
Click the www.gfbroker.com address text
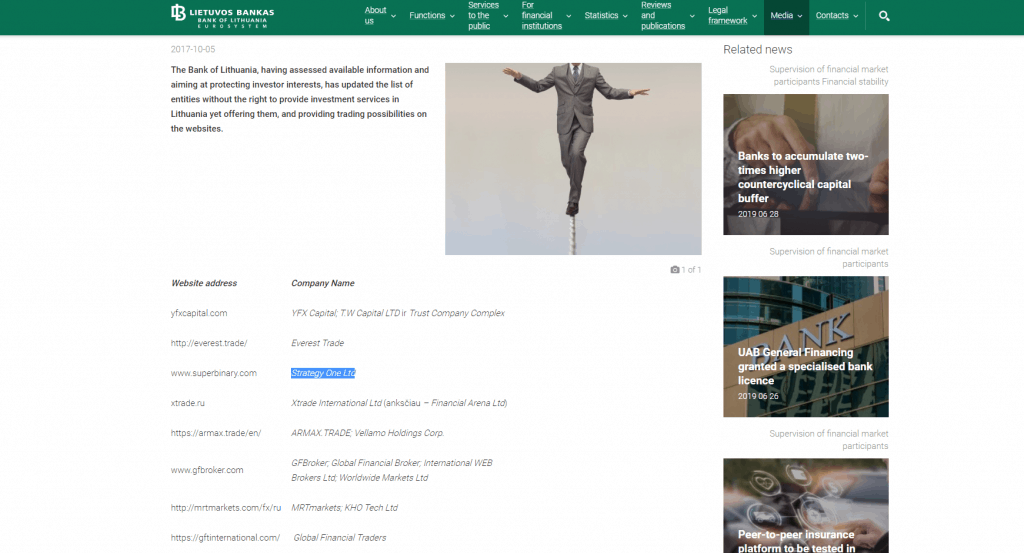pos(207,470)
